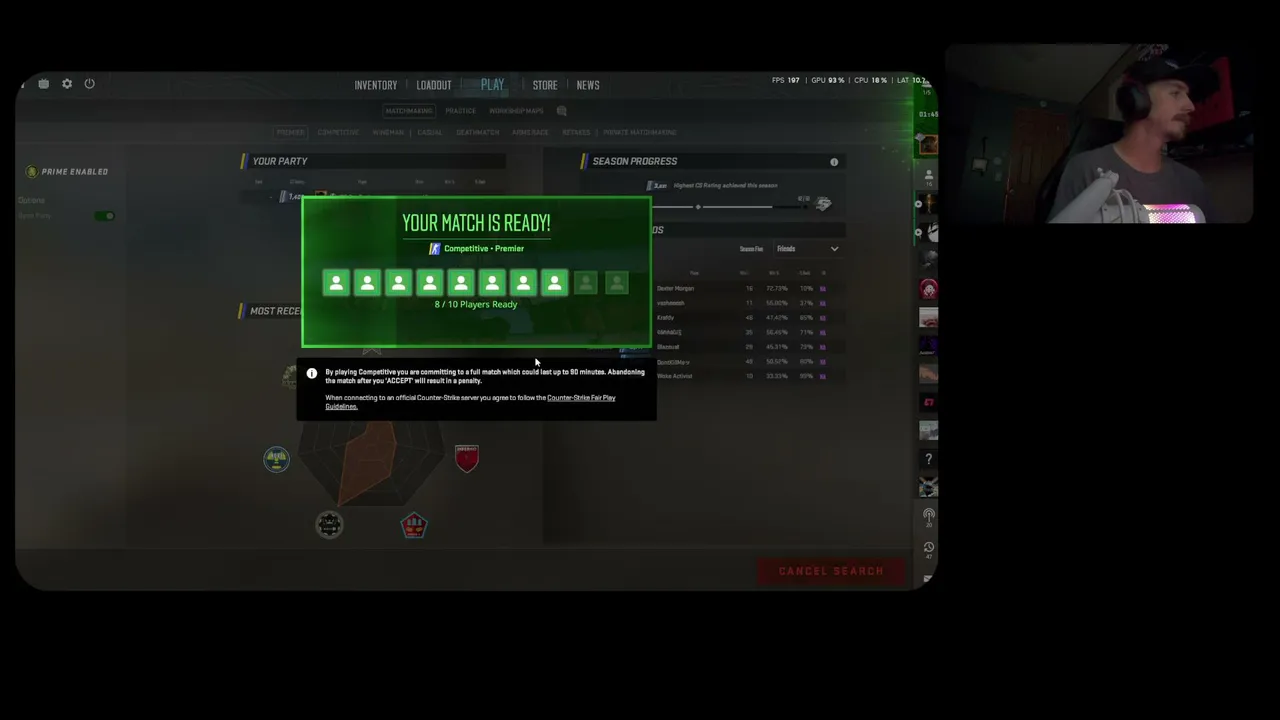
Task: Toggle the Open Party switch
Action: pyautogui.click(x=104, y=216)
